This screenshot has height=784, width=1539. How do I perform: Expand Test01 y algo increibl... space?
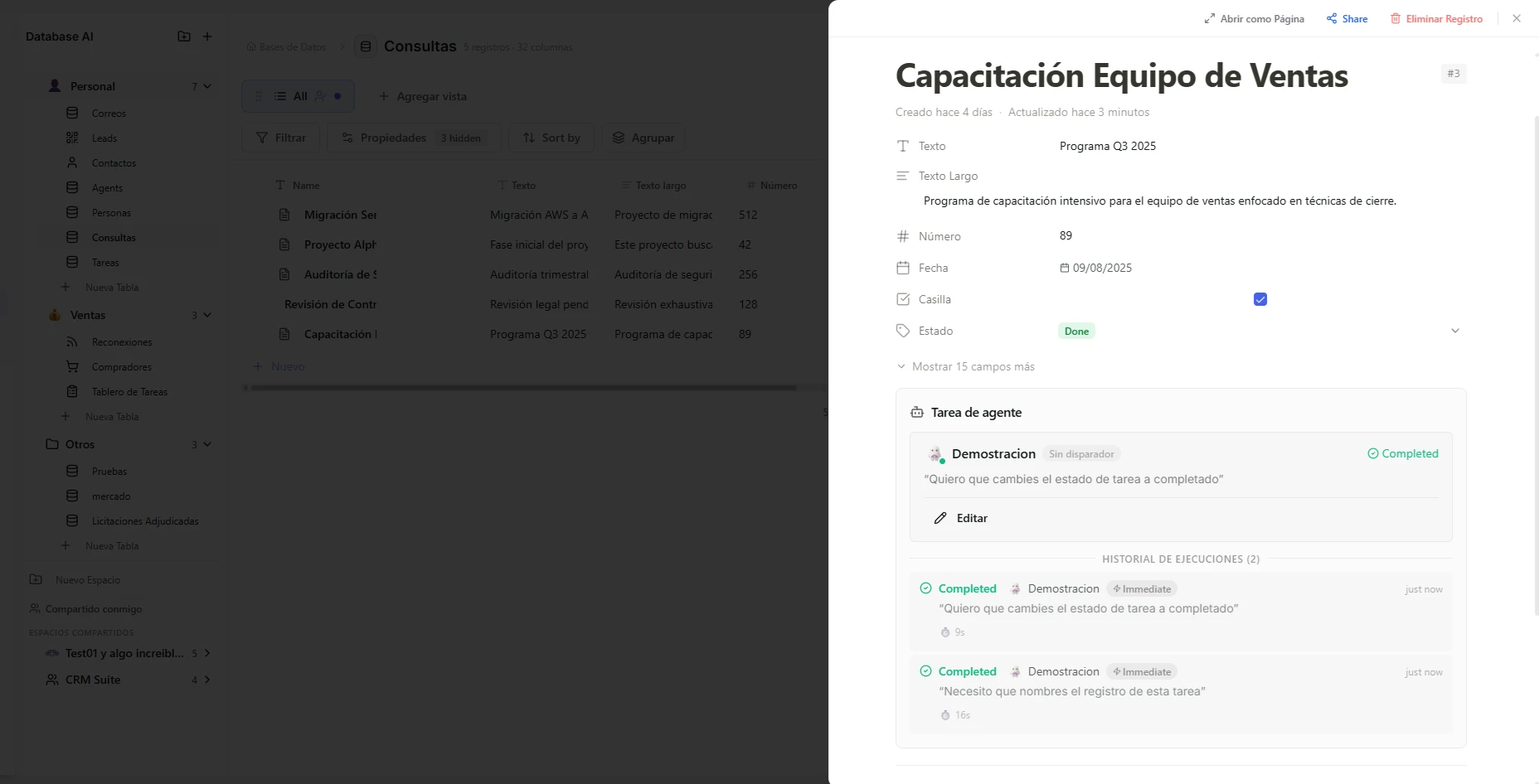click(x=207, y=653)
